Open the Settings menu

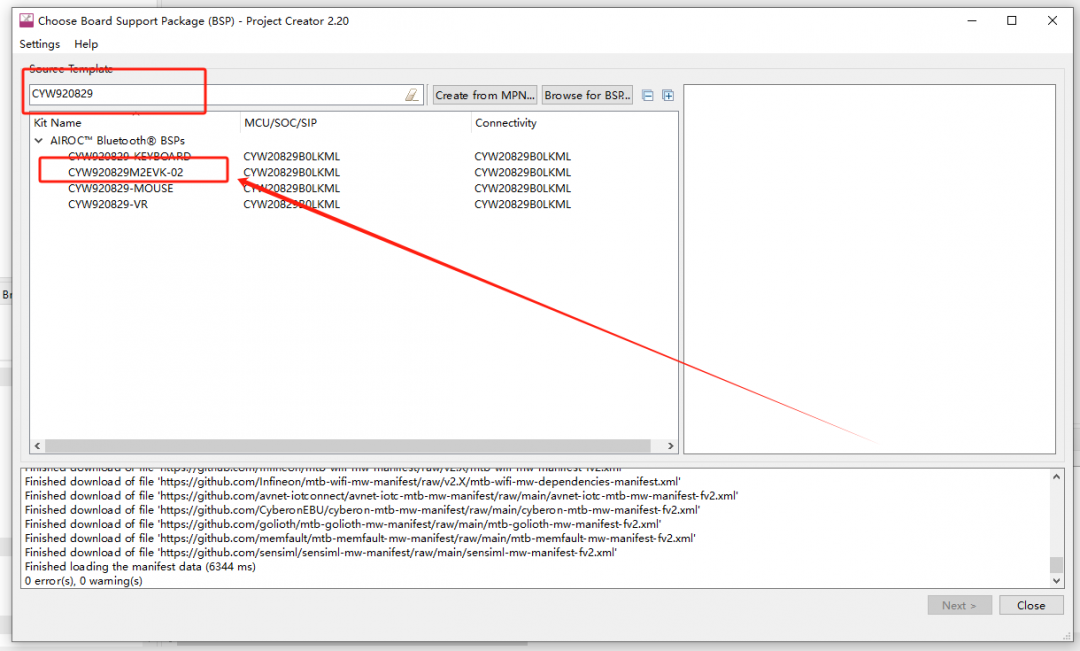click(39, 44)
